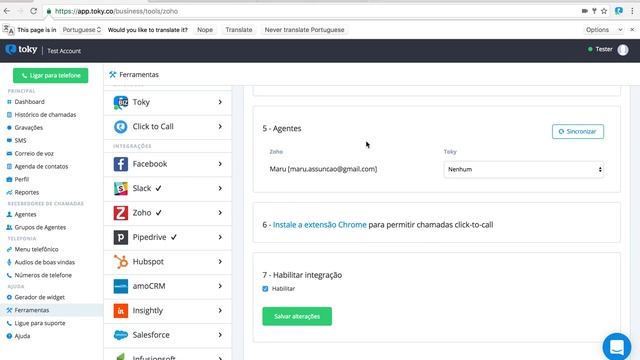Click the translate language icon
This screenshot has height=360, width=640.
tap(8, 30)
